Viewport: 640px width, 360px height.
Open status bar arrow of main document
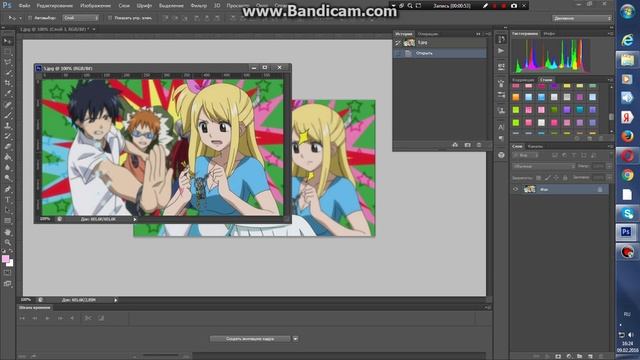click(116, 300)
